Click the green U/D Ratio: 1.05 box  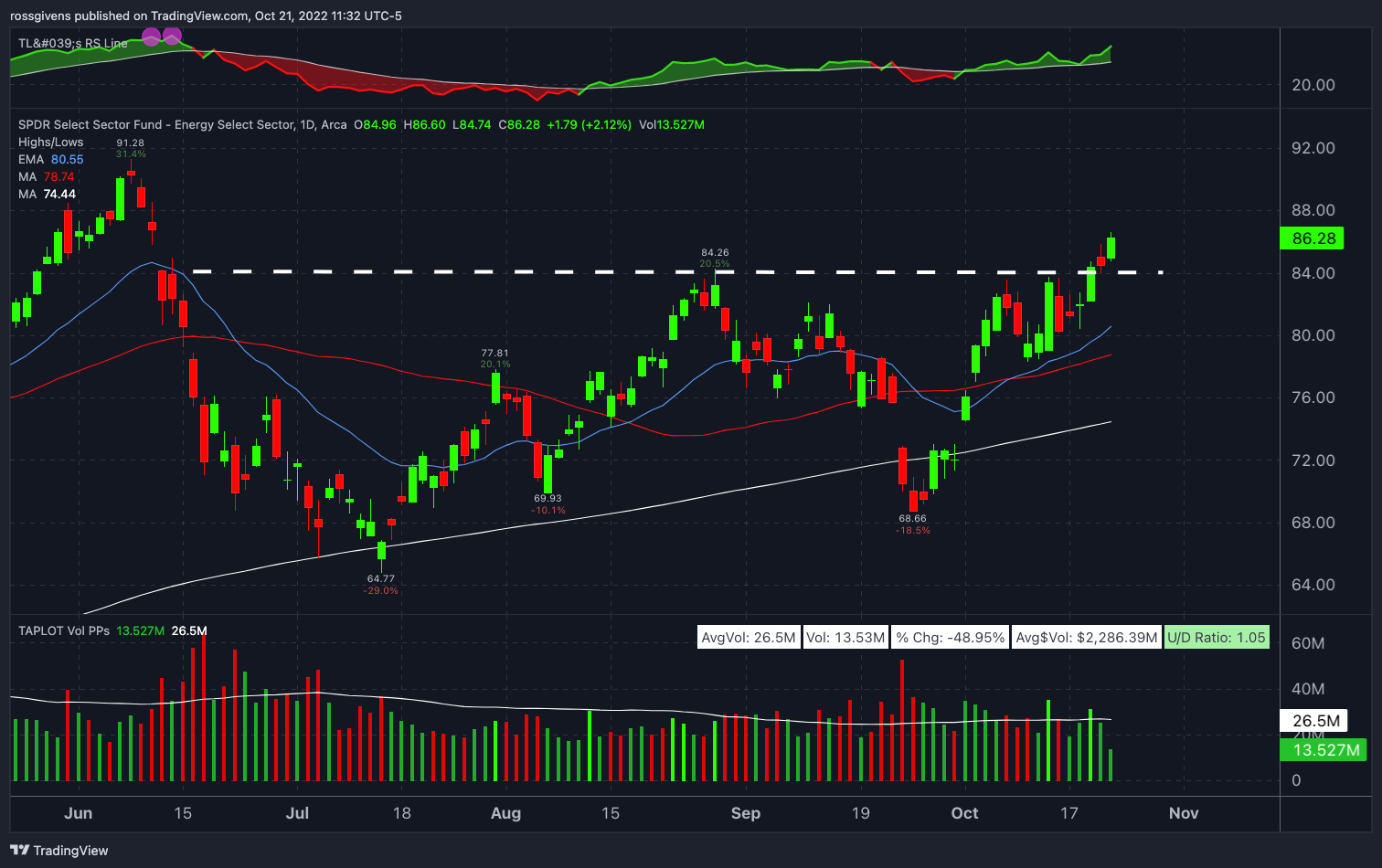(x=1217, y=638)
